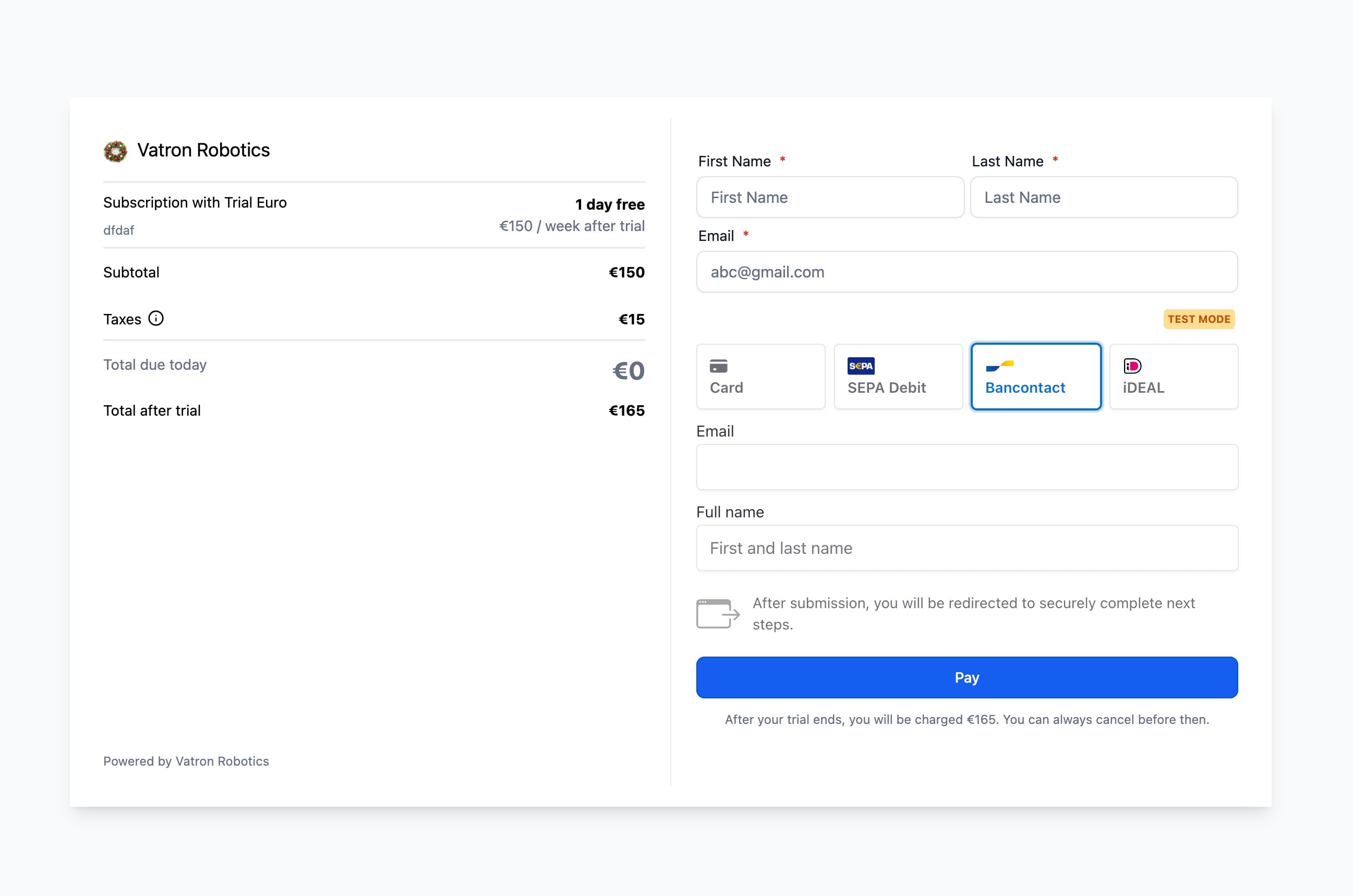Click into the Last Name field
The image size is (1353, 896).
coord(1104,198)
